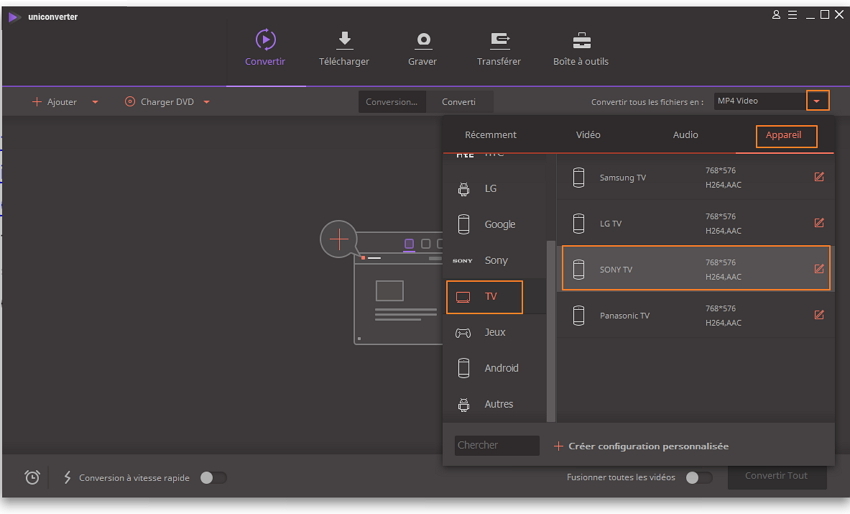Expand the Charger DVD dropdown arrow

(x=207, y=102)
